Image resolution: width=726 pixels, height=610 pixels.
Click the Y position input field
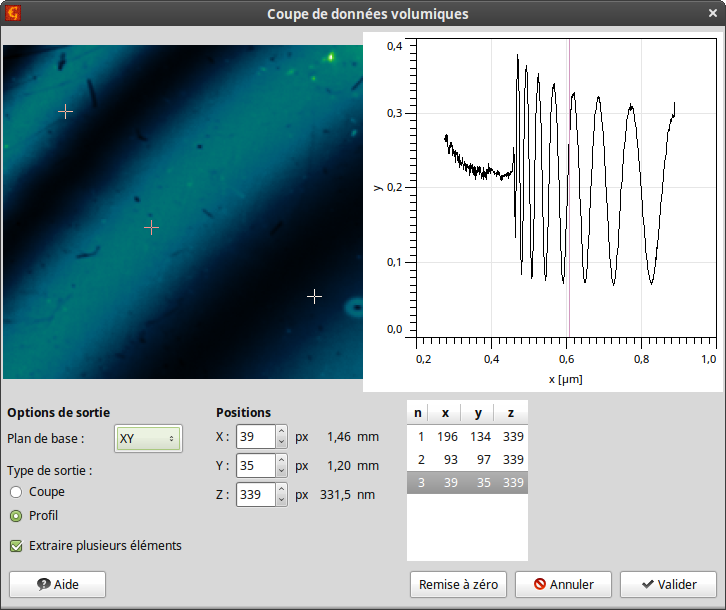(256, 465)
